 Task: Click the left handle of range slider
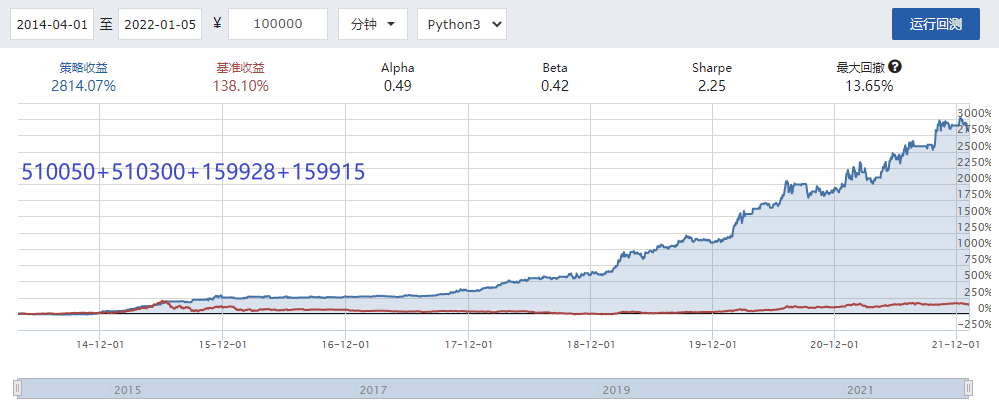(16, 388)
